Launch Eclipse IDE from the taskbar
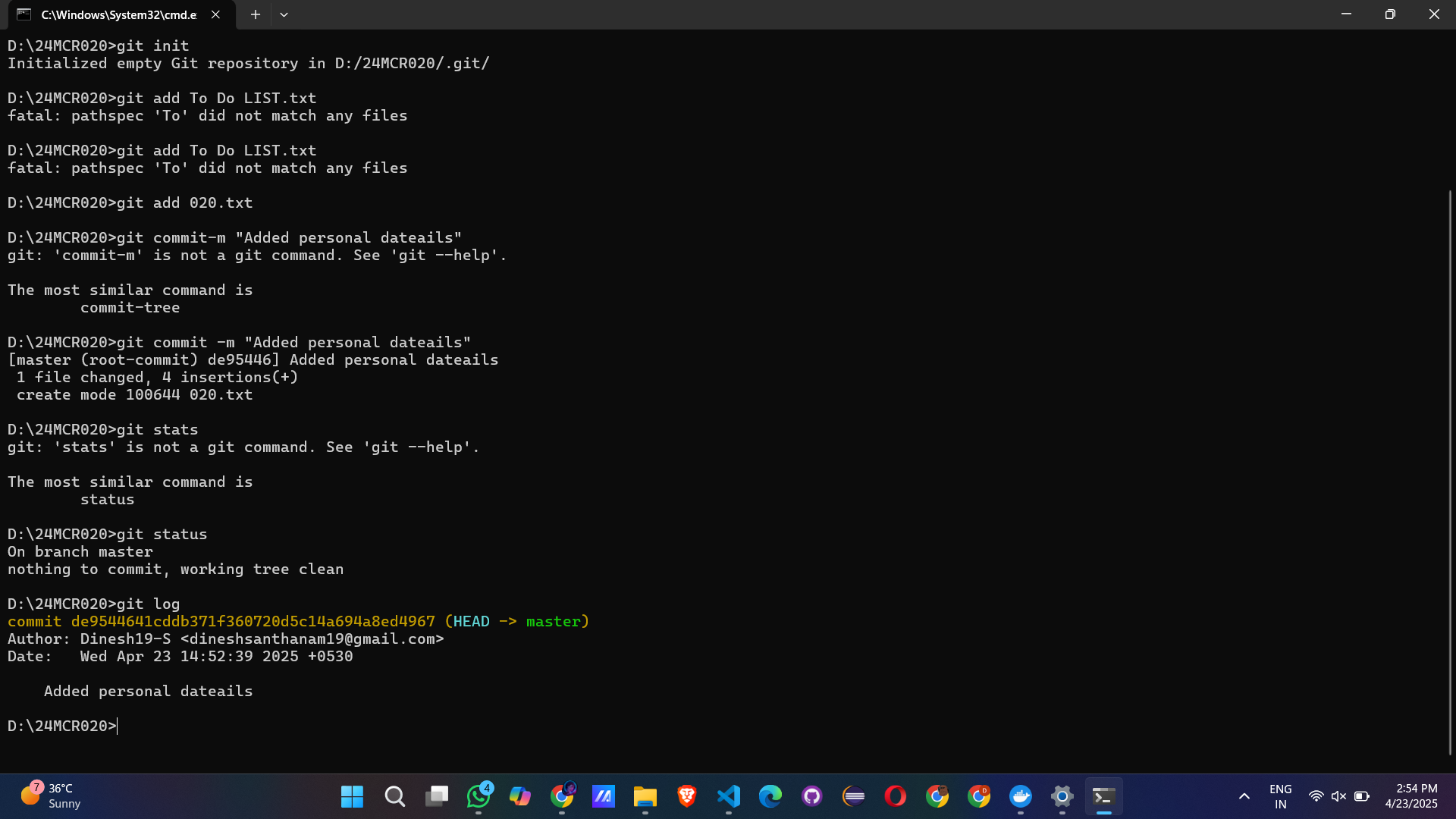 click(854, 796)
